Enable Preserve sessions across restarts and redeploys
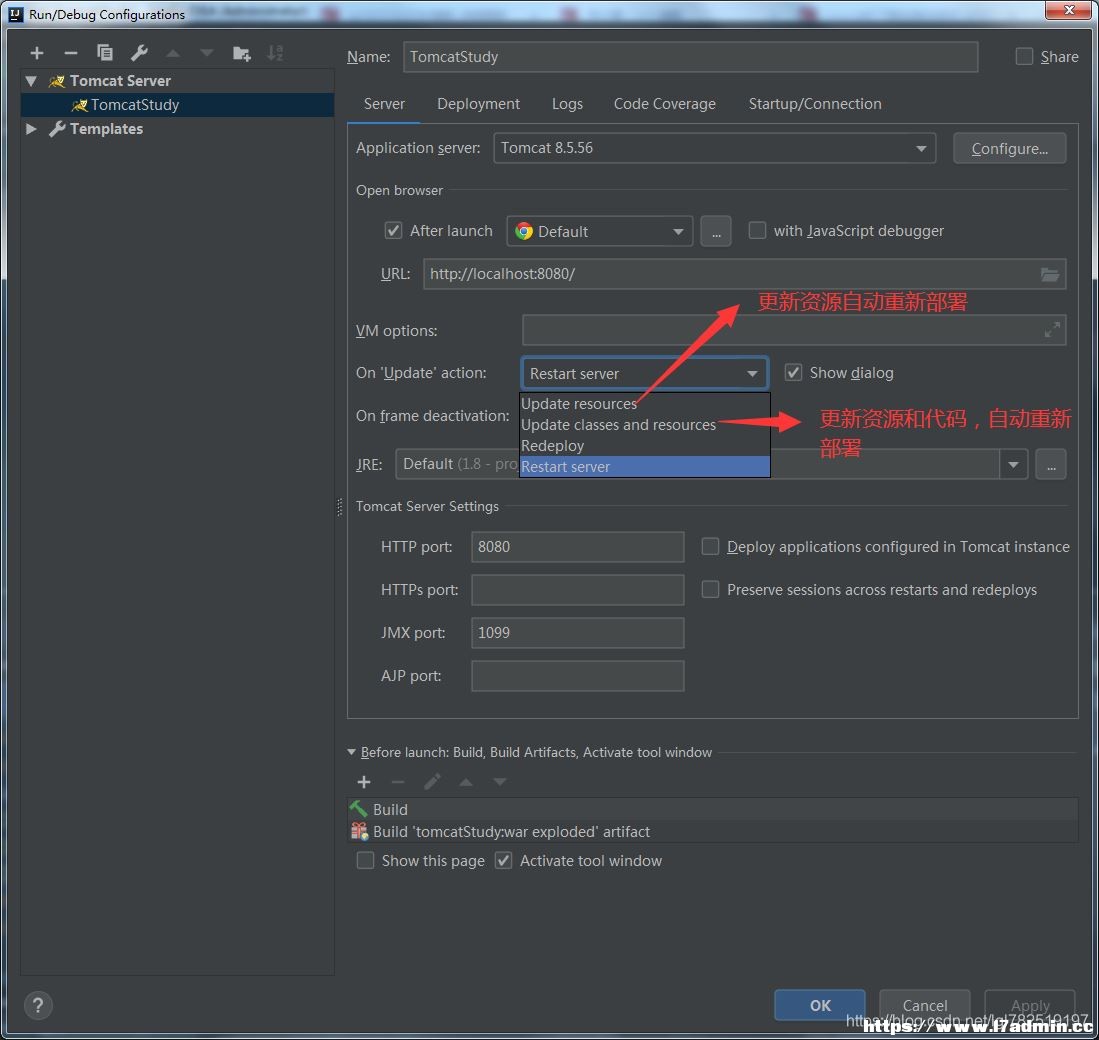The image size is (1099, 1040). [710, 589]
